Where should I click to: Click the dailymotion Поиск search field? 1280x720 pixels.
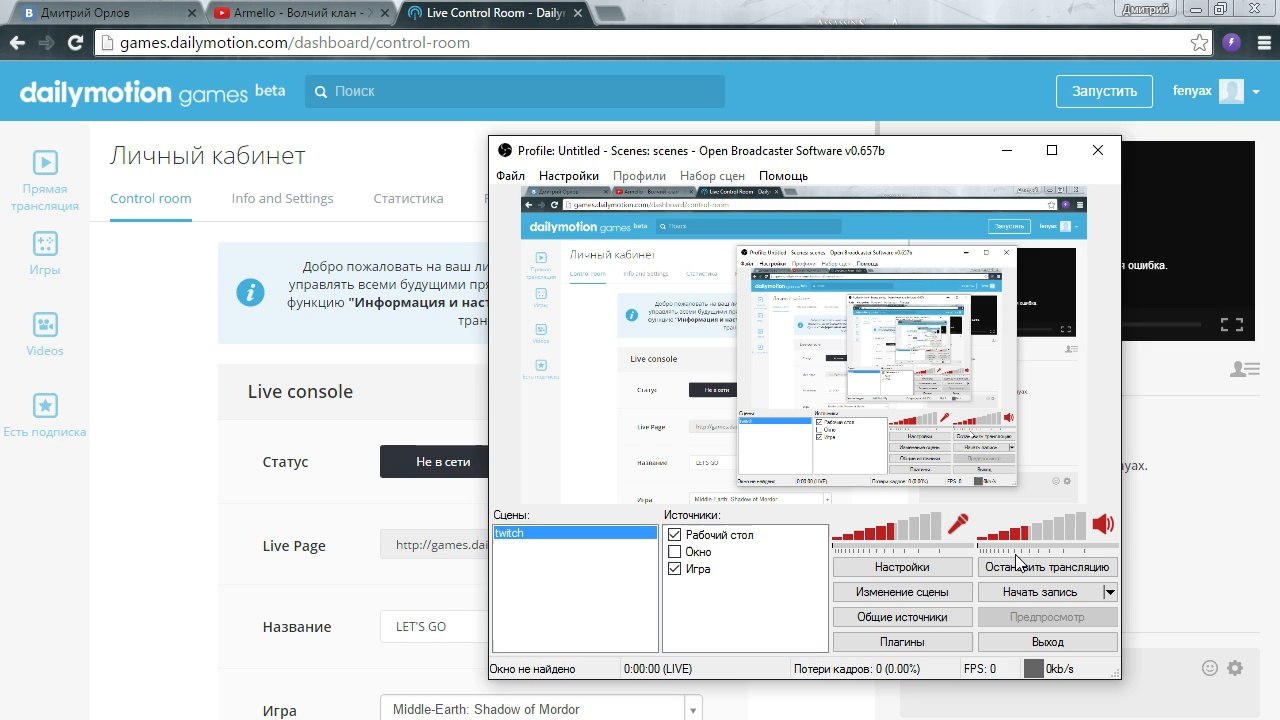(x=515, y=91)
